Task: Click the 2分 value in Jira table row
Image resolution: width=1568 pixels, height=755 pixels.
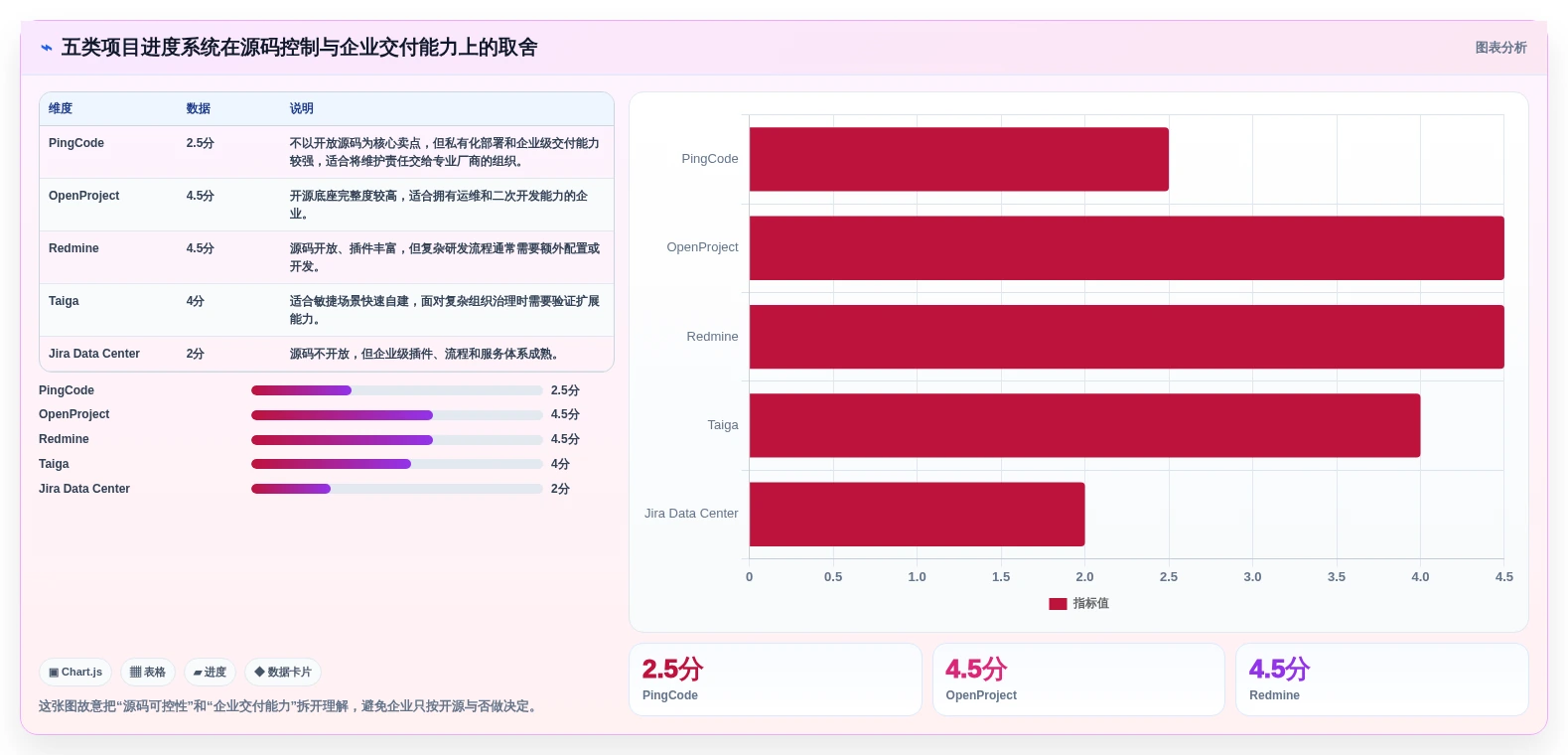Action: [195, 354]
